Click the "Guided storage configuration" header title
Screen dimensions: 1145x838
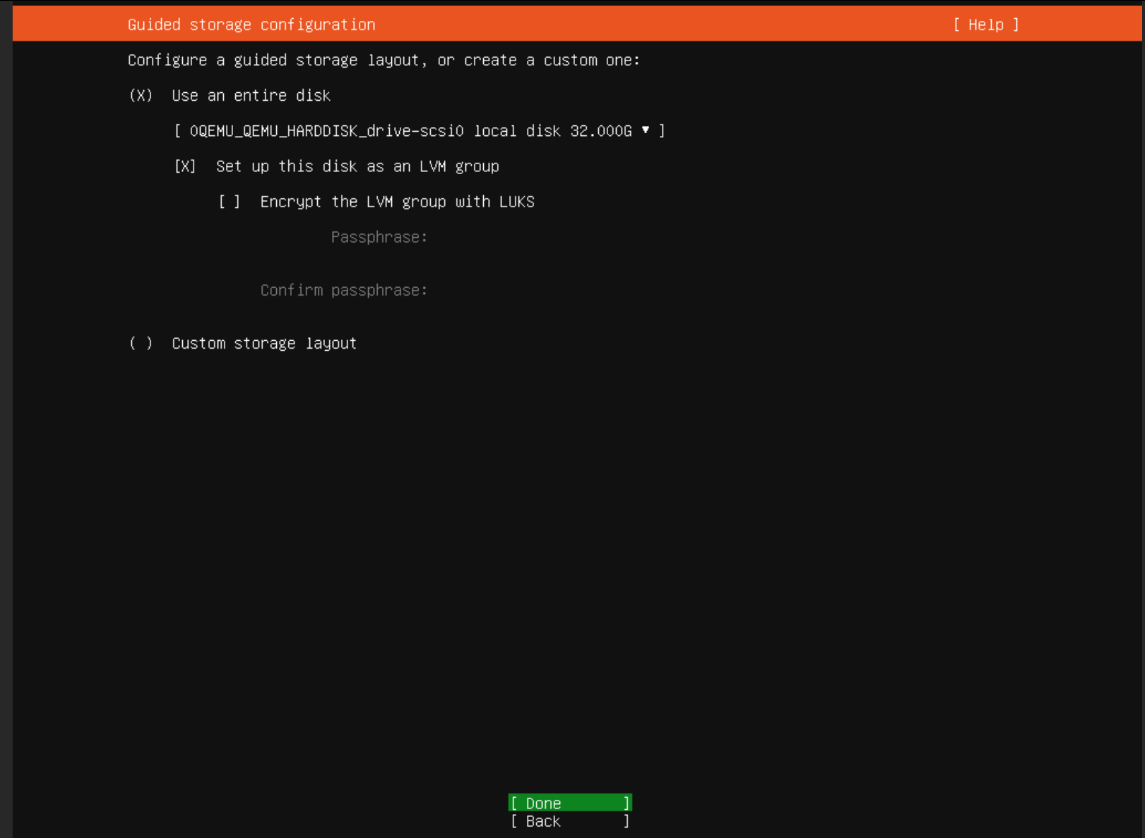coord(251,24)
